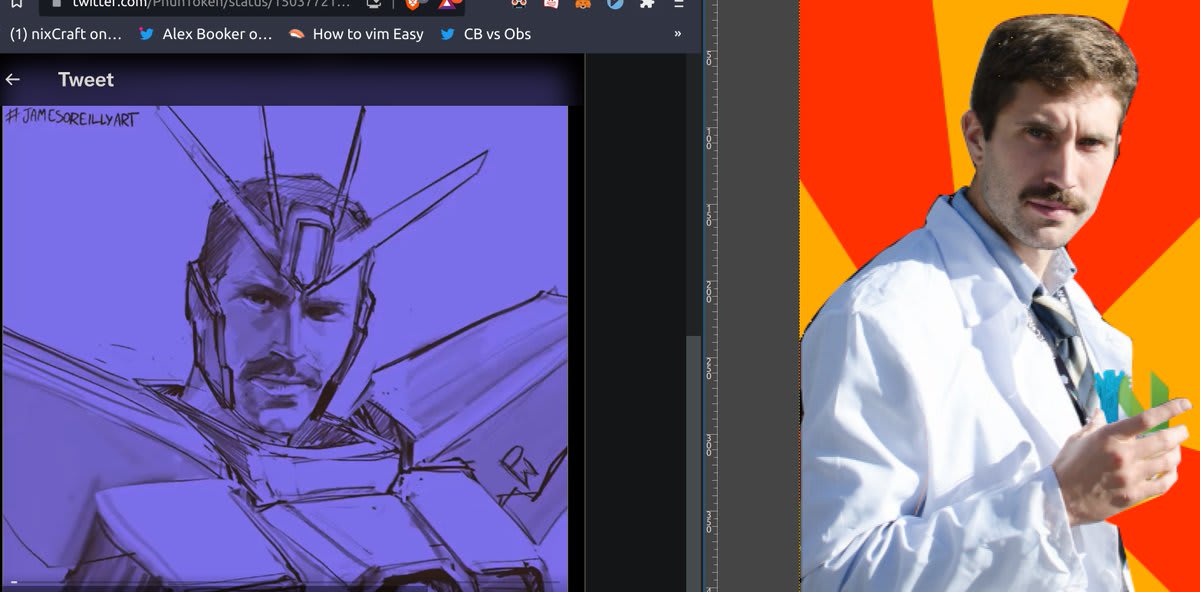
Task: Click the lab coat man canvas image
Action: coord(1000,296)
